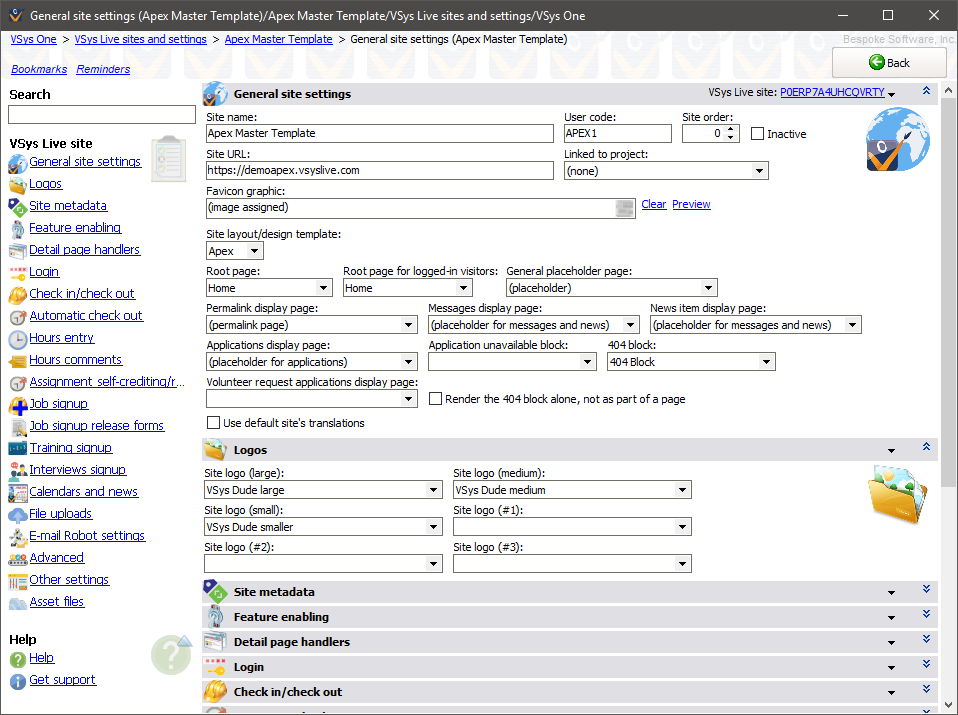
Task: Open the Bookmarks menu link
Action: 39,69
